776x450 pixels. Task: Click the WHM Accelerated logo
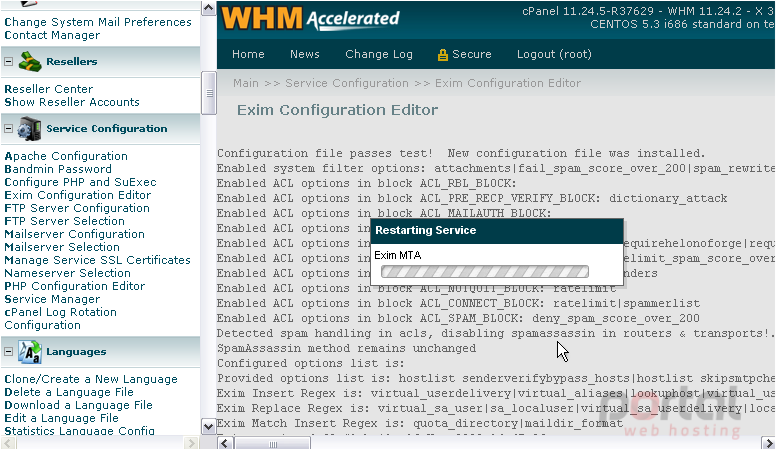pos(310,18)
